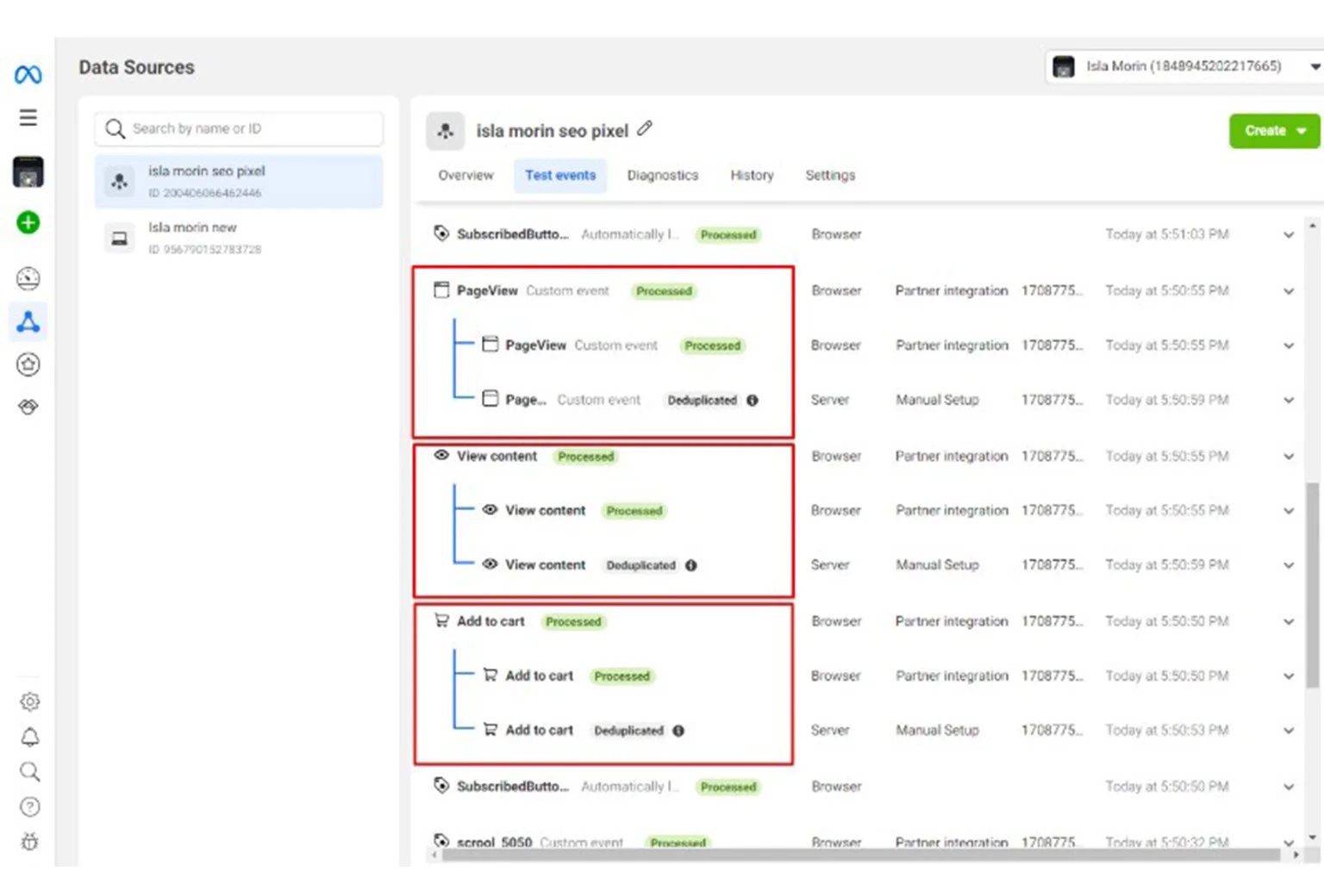Screen dimensions: 1324x896
Task: Click the laptop icon of Isla morin new
Action: (x=119, y=238)
